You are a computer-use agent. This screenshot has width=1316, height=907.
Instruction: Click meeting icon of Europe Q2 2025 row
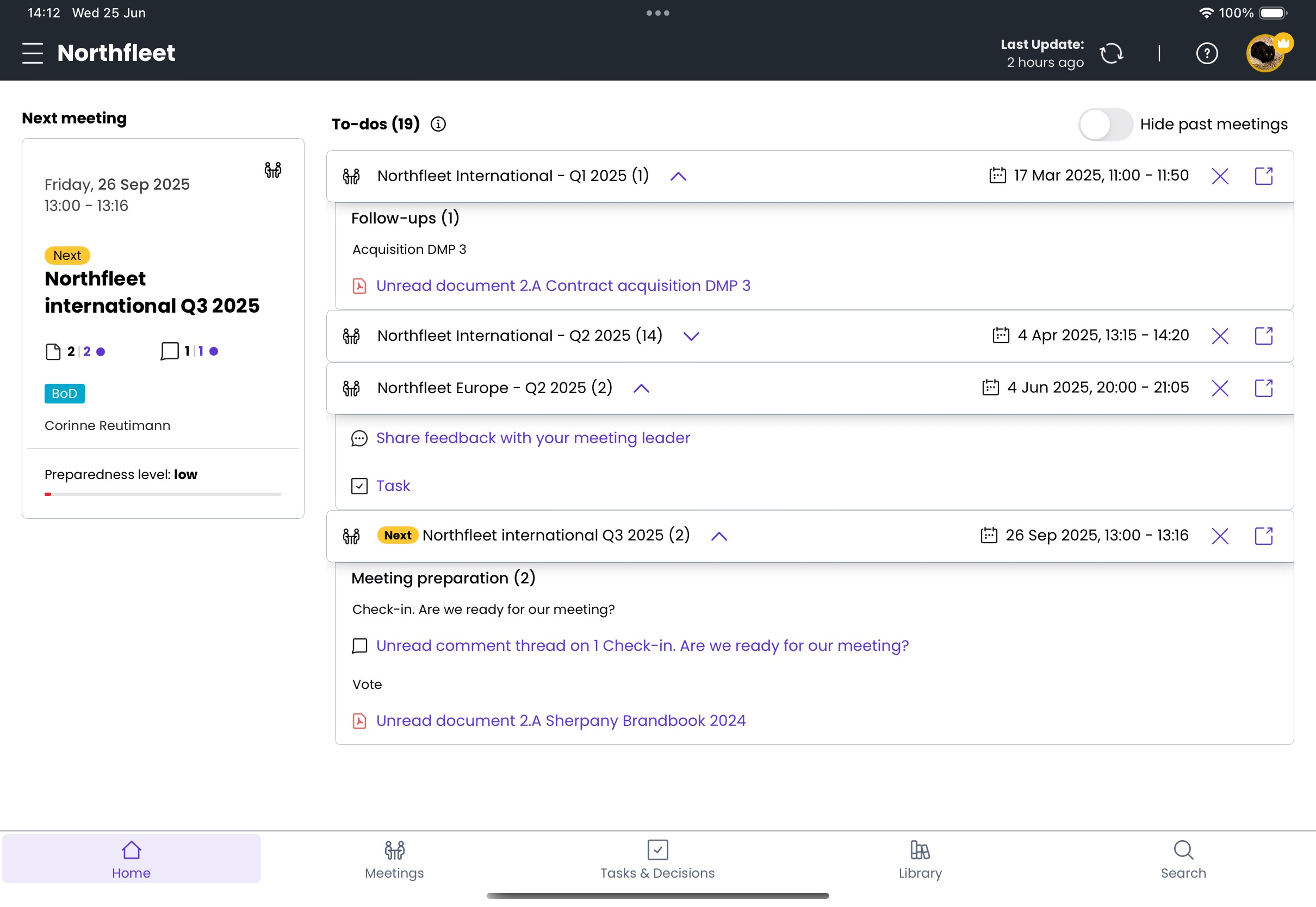coord(351,388)
